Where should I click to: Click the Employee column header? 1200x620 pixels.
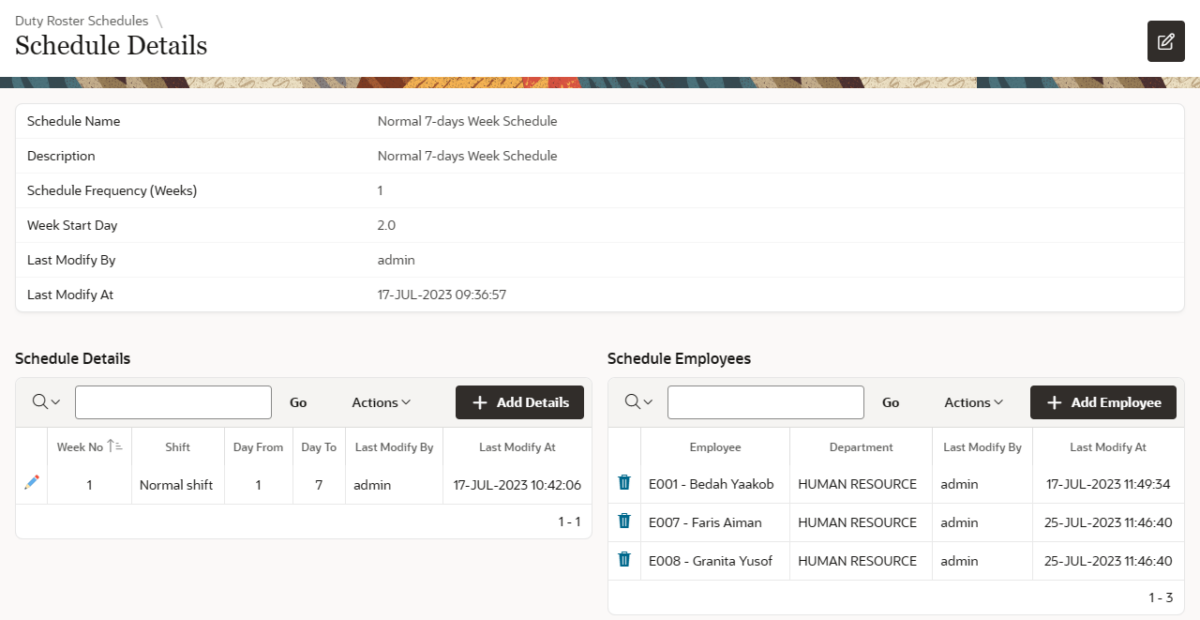(714, 447)
